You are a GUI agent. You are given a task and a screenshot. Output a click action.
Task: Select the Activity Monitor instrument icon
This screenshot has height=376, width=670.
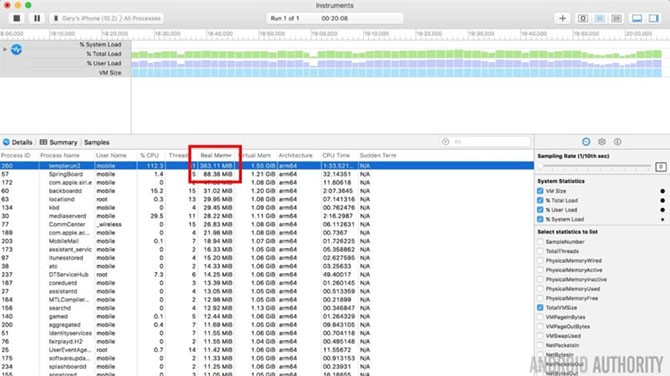pyautogui.click(x=16, y=50)
